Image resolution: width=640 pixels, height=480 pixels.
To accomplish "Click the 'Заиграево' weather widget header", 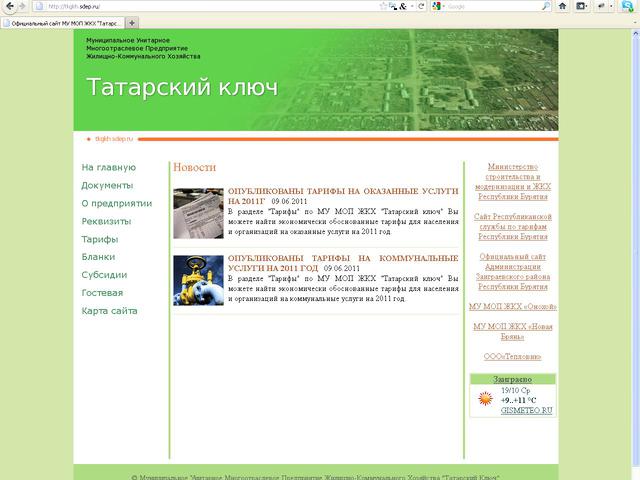I will [513, 379].
